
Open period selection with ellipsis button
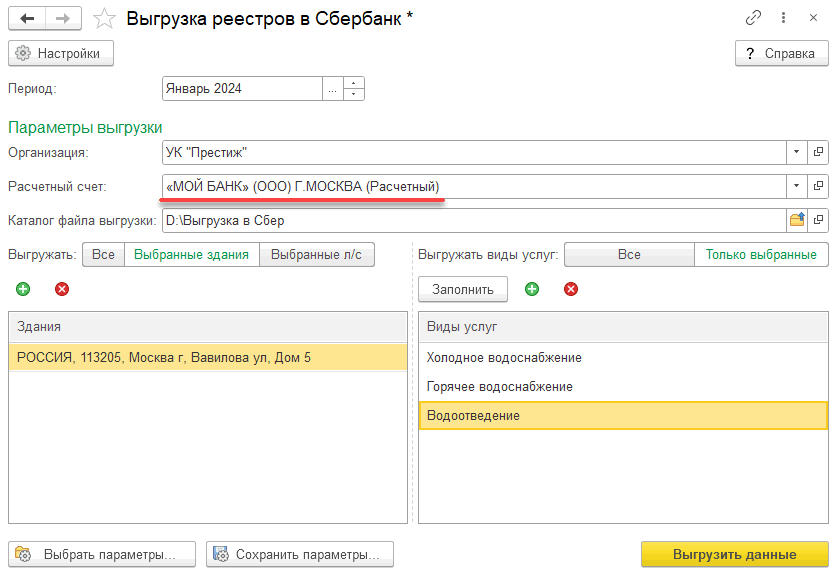[332, 89]
